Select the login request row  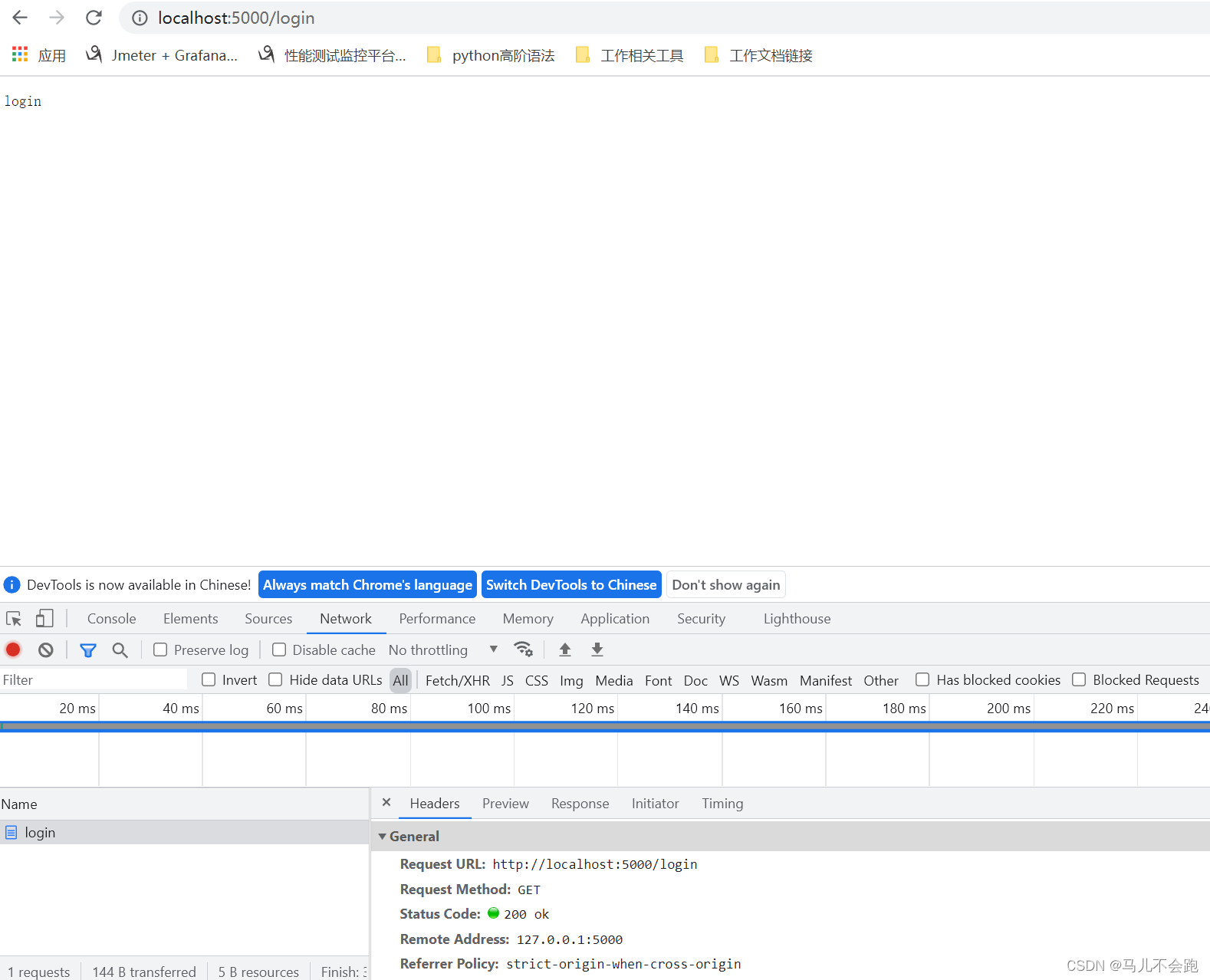(x=184, y=833)
